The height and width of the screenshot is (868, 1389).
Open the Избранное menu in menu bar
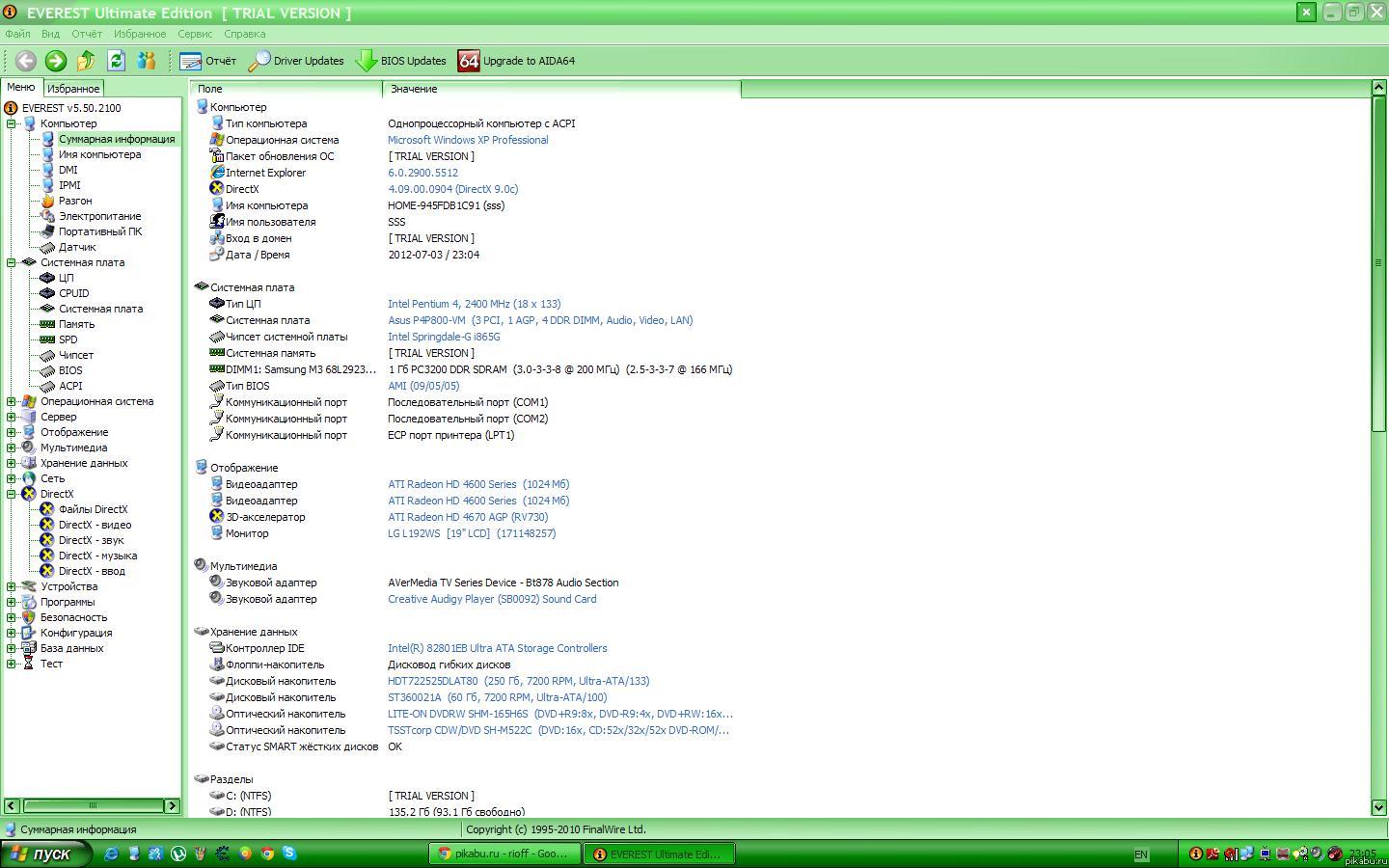pos(140,34)
